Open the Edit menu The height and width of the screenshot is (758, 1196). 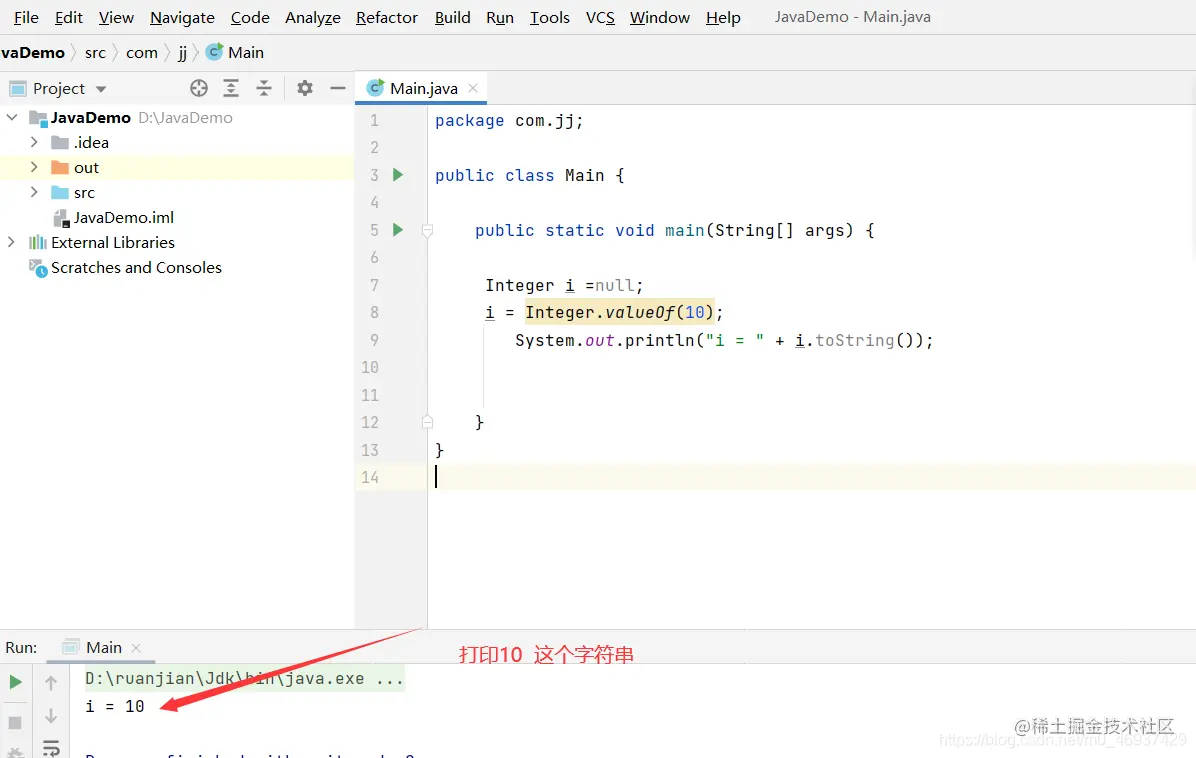coord(69,18)
